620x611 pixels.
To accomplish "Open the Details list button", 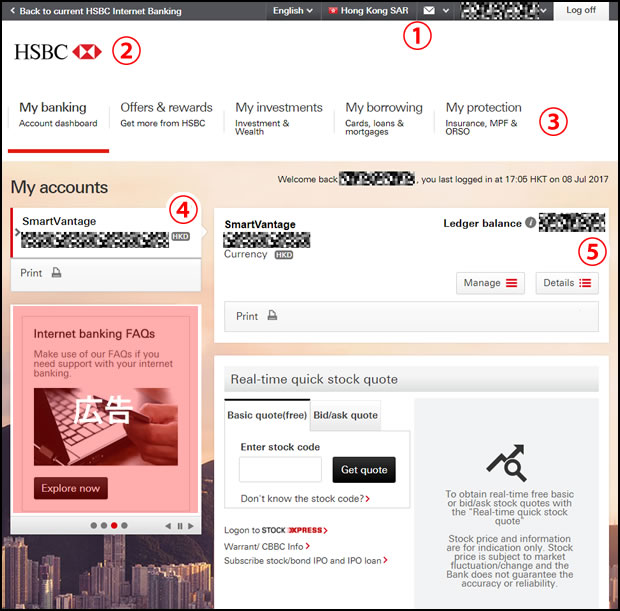I will [x=567, y=283].
